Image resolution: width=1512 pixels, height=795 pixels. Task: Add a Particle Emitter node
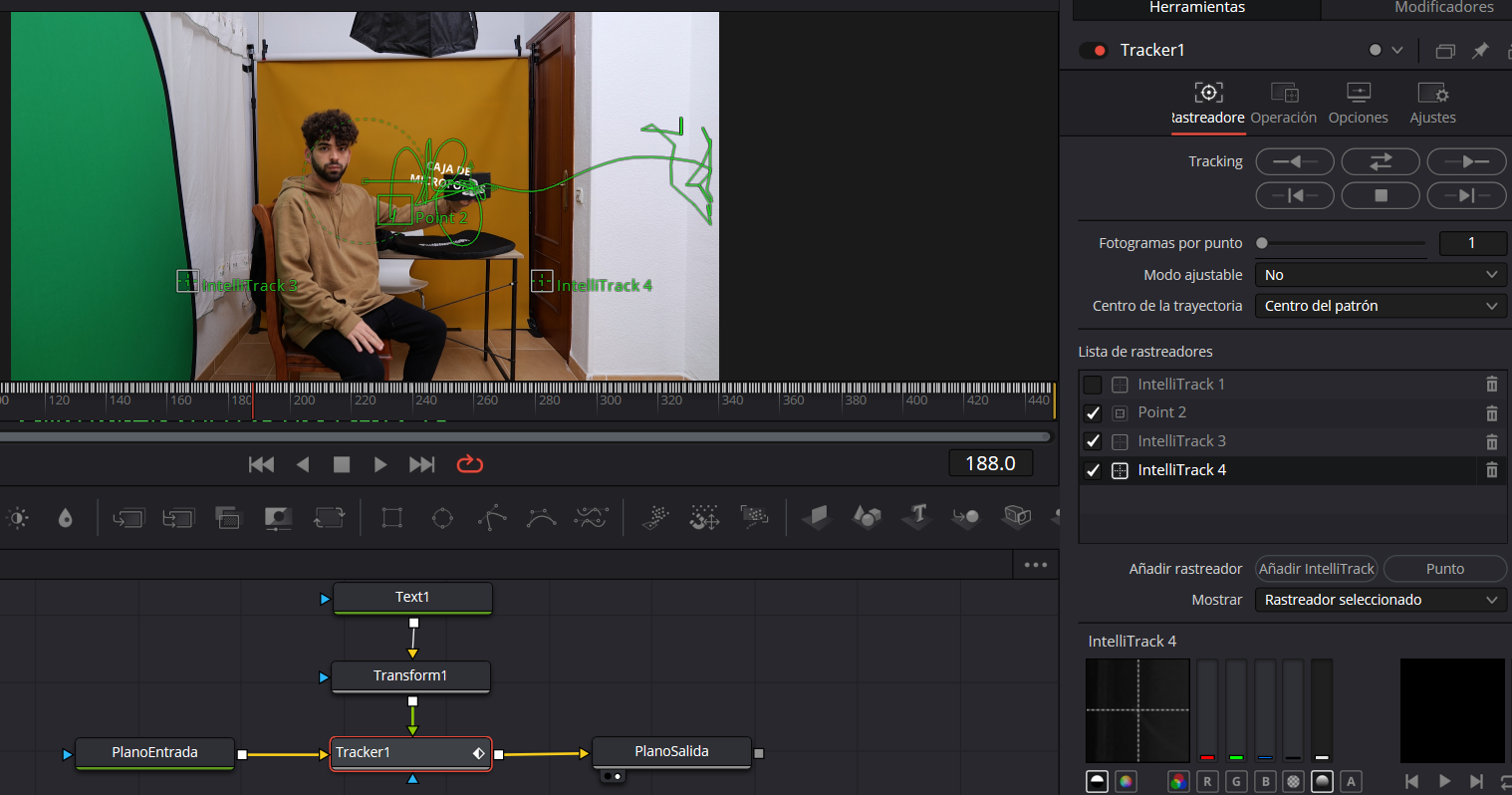coord(654,517)
